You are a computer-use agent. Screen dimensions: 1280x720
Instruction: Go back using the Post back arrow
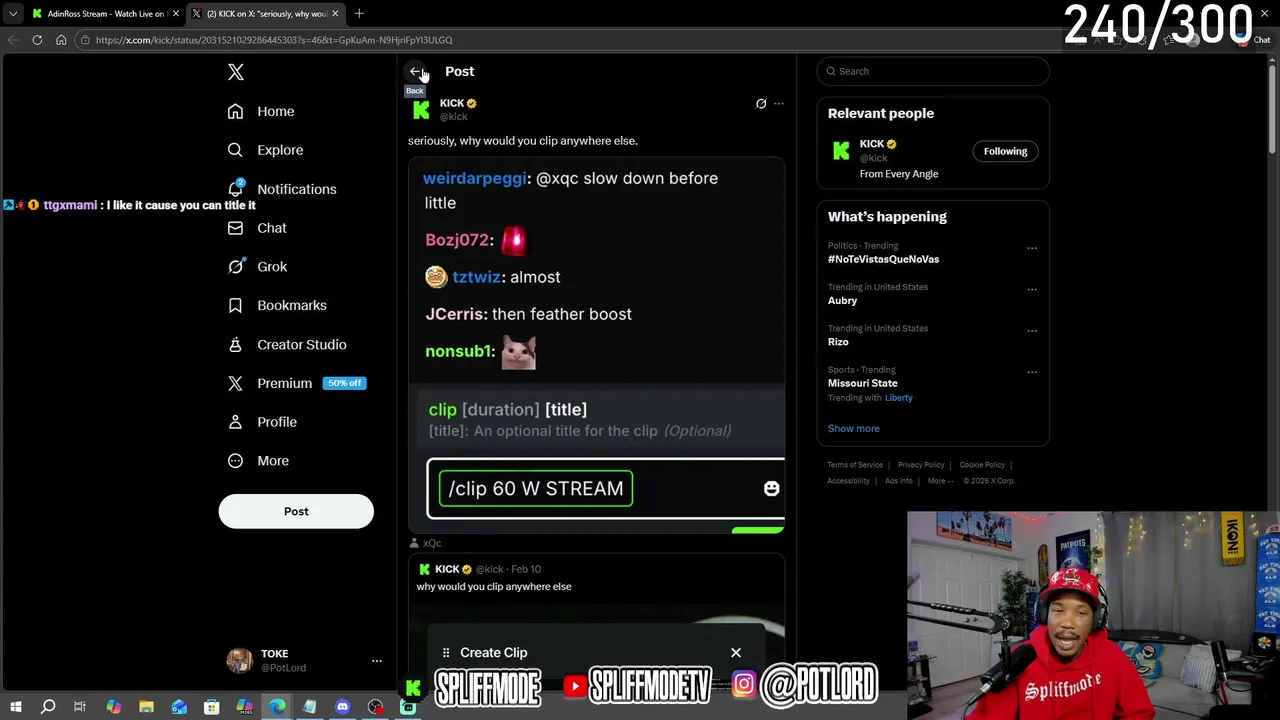point(416,71)
